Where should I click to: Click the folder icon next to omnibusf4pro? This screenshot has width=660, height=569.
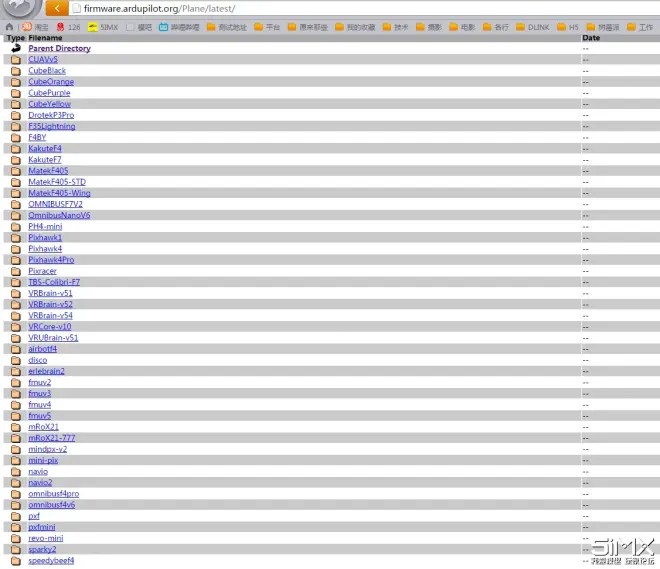[16, 494]
